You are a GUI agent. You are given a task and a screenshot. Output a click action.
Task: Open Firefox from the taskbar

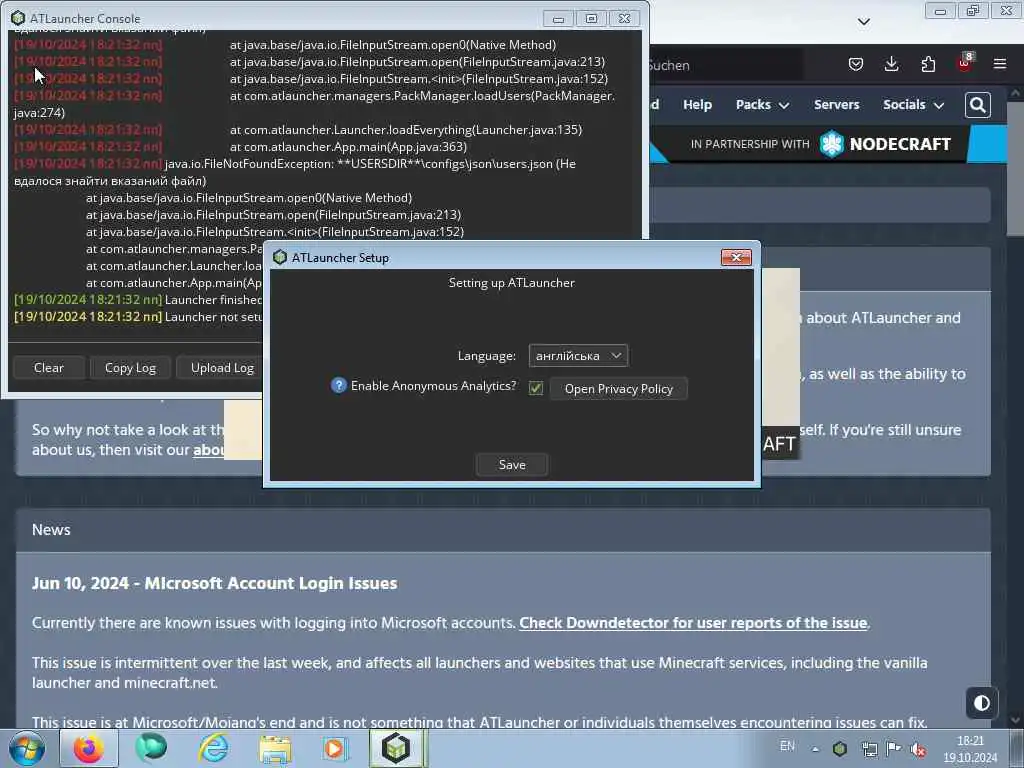point(88,748)
